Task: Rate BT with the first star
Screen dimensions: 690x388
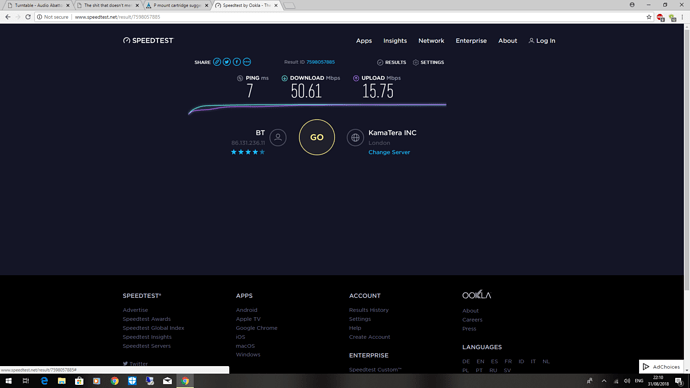Action: coord(234,152)
